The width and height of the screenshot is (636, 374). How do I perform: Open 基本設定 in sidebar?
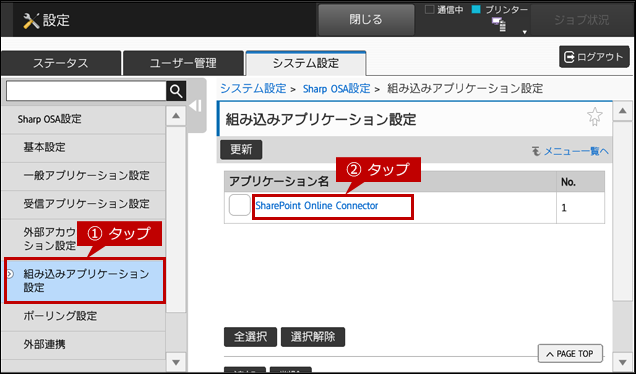tap(83, 147)
